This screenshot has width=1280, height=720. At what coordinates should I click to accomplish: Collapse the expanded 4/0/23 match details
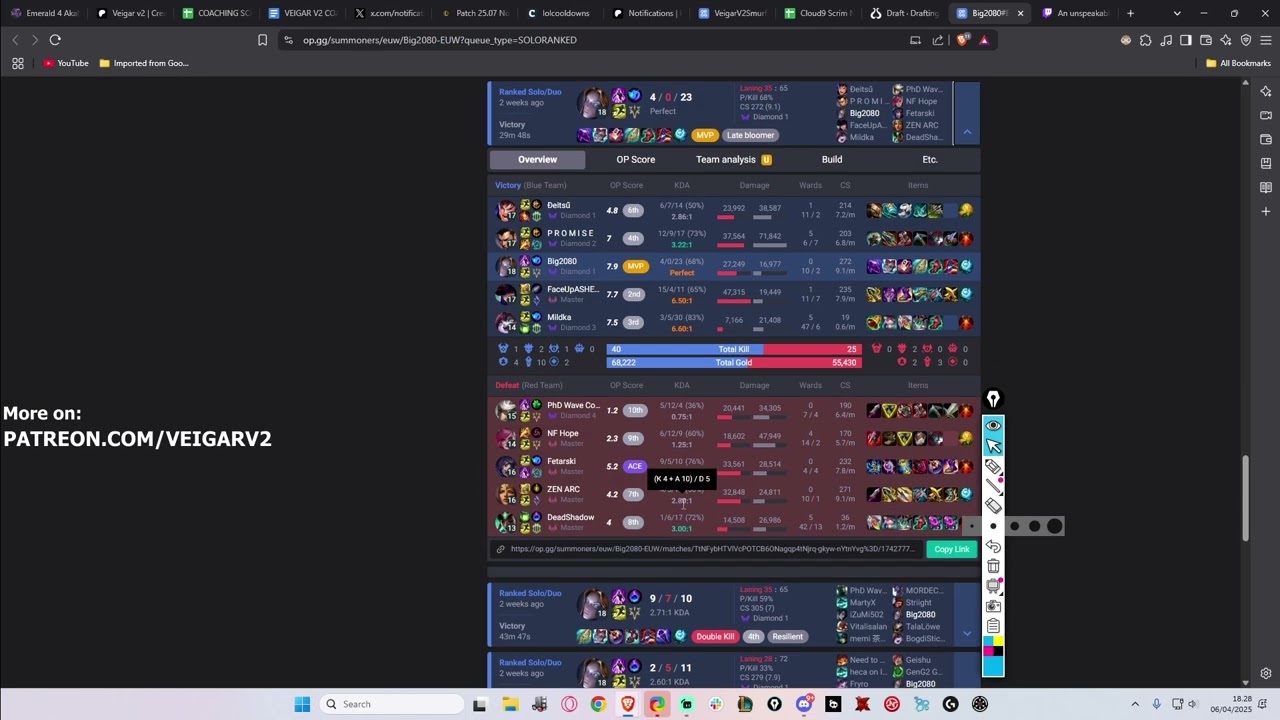click(x=967, y=132)
